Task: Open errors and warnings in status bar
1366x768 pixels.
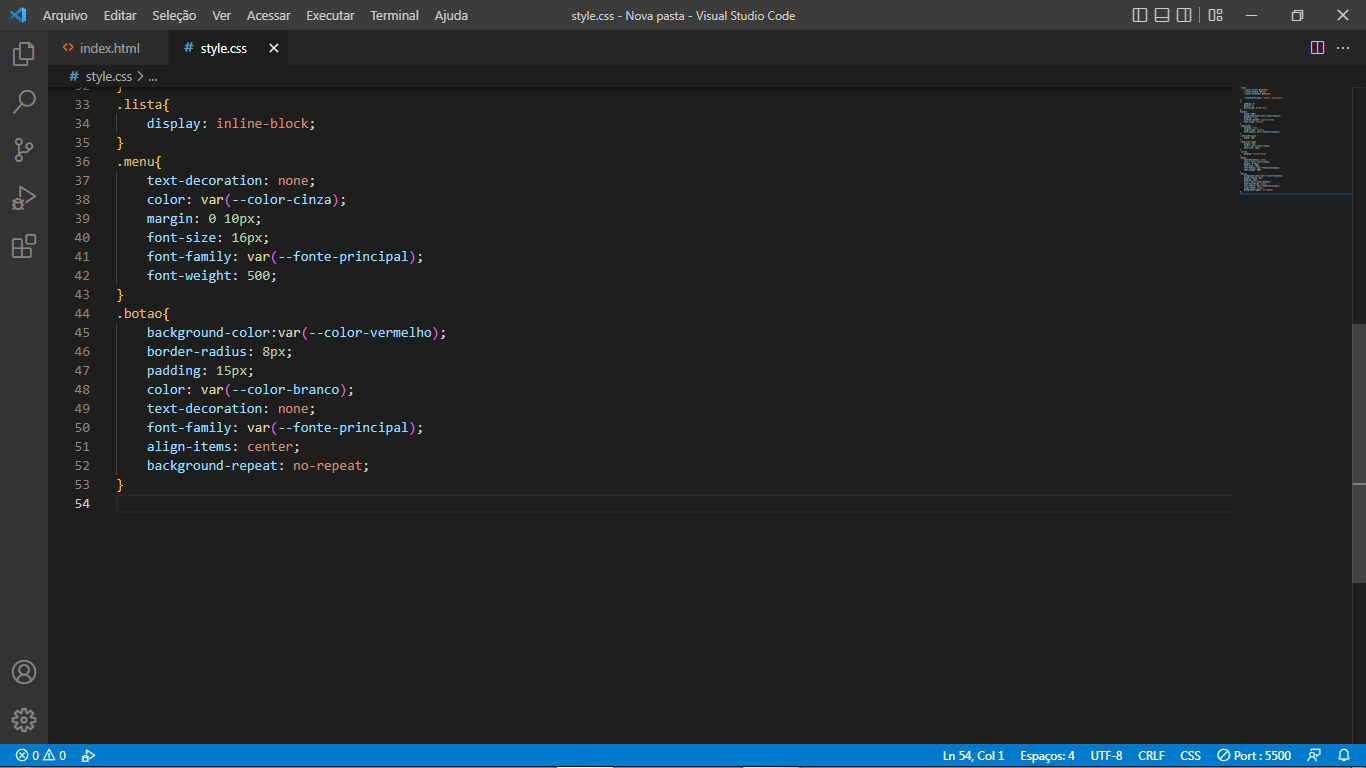Action: 41,756
